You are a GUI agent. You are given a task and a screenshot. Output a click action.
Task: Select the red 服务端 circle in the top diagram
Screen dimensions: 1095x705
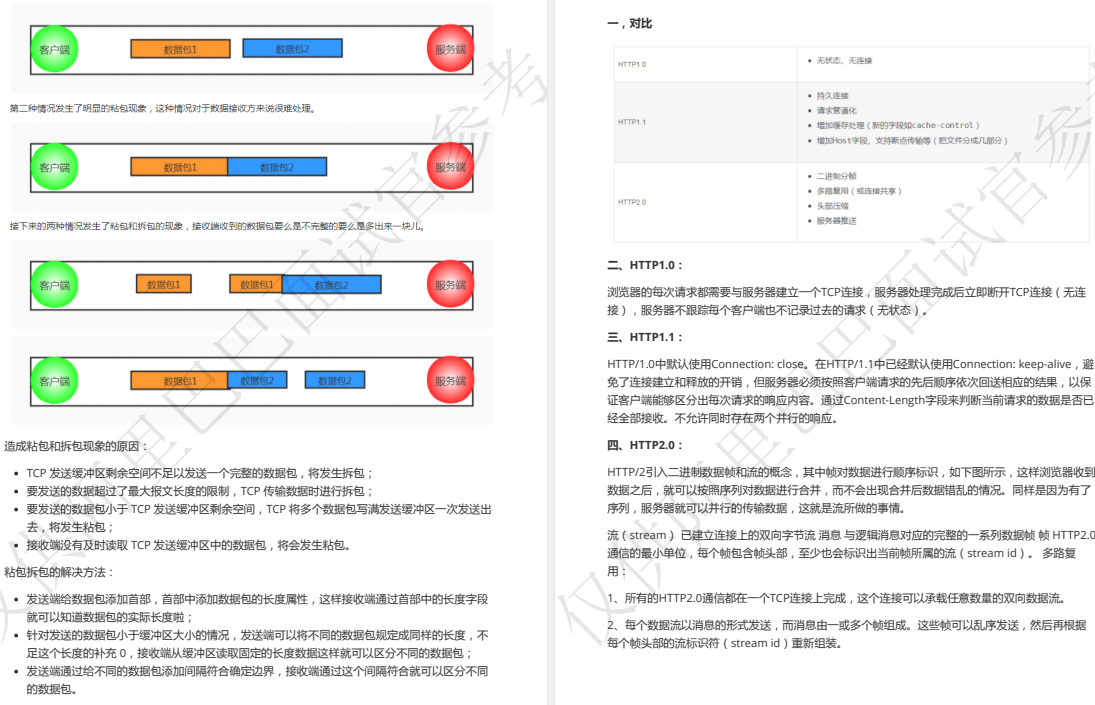(449, 47)
